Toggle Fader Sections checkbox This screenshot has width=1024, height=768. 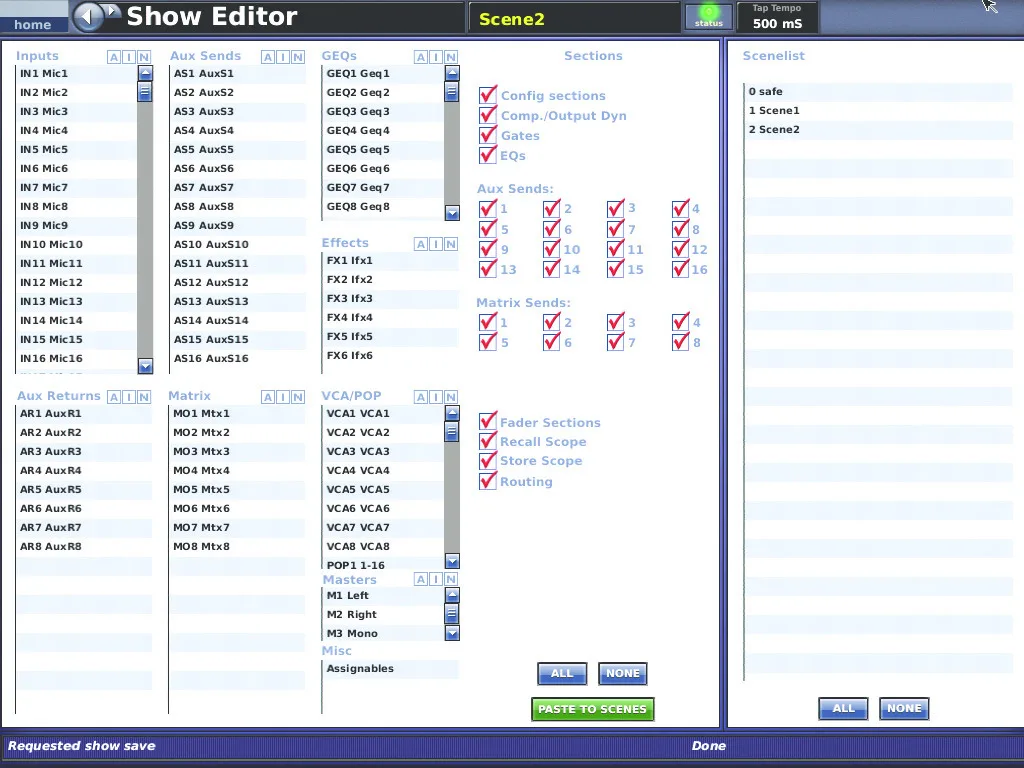(487, 422)
